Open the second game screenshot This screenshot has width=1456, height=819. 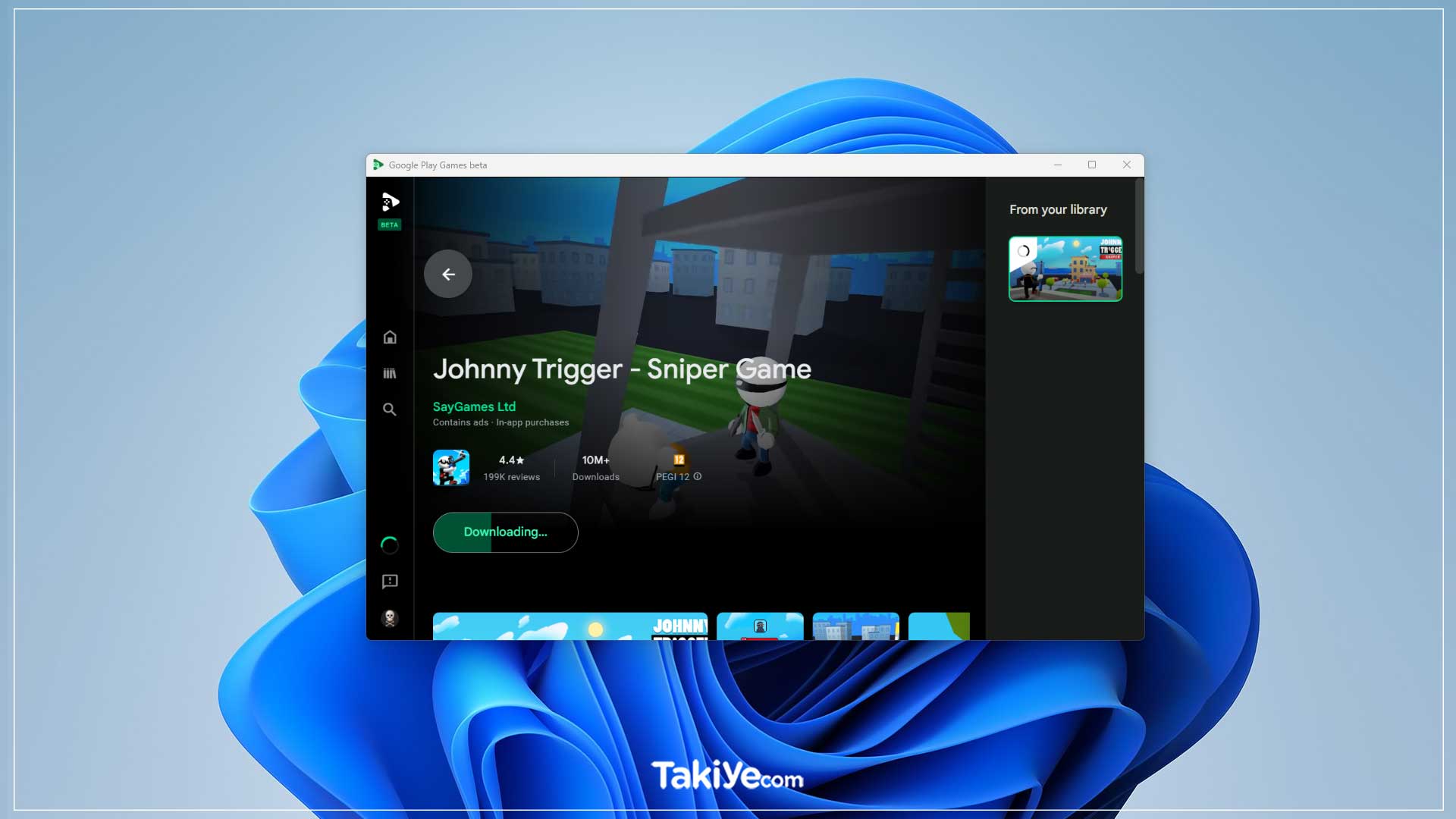pos(760,626)
